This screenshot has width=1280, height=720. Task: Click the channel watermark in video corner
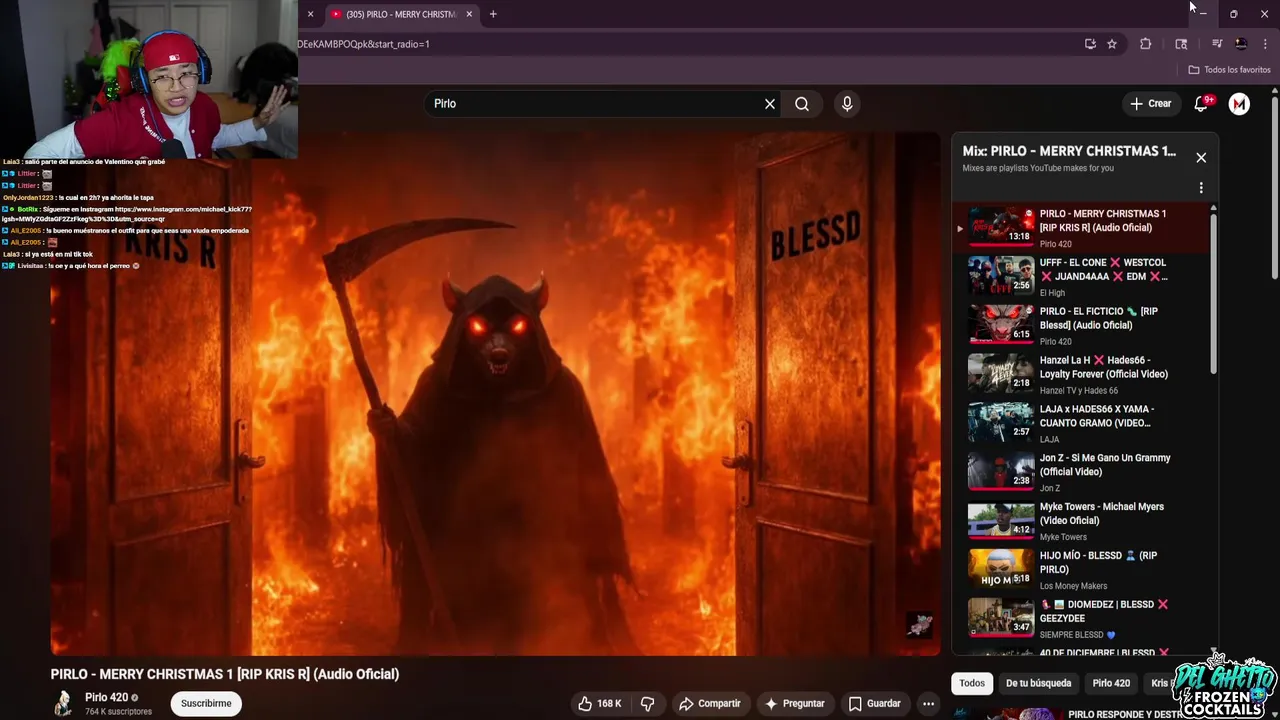(919, 625)
